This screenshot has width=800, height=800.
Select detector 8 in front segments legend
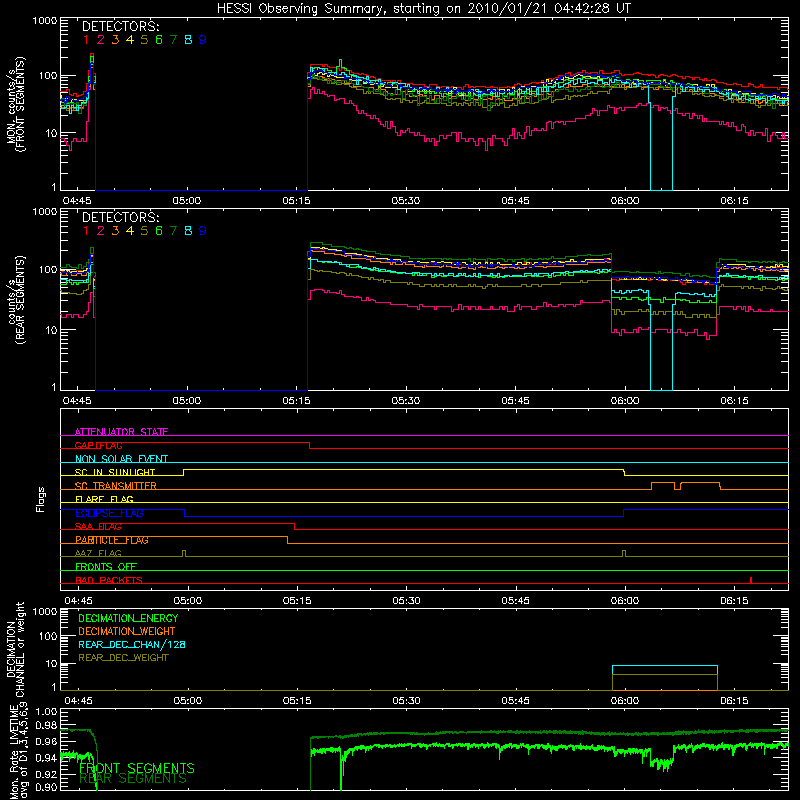pyautogui.click(x=188, y=40)
